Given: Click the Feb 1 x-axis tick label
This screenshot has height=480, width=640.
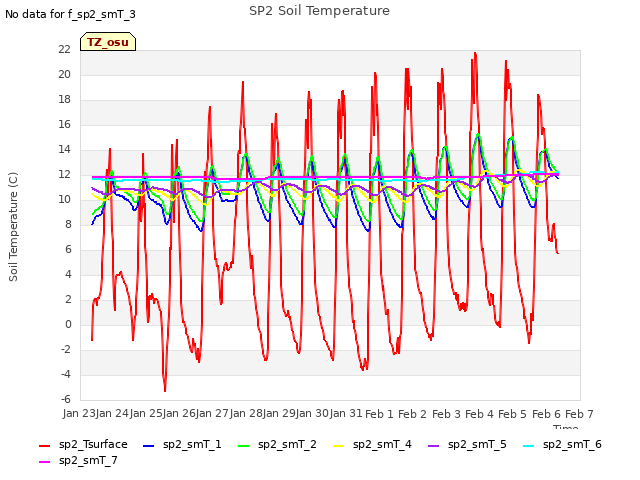Looking at the screenshot, I should (379, 414).
